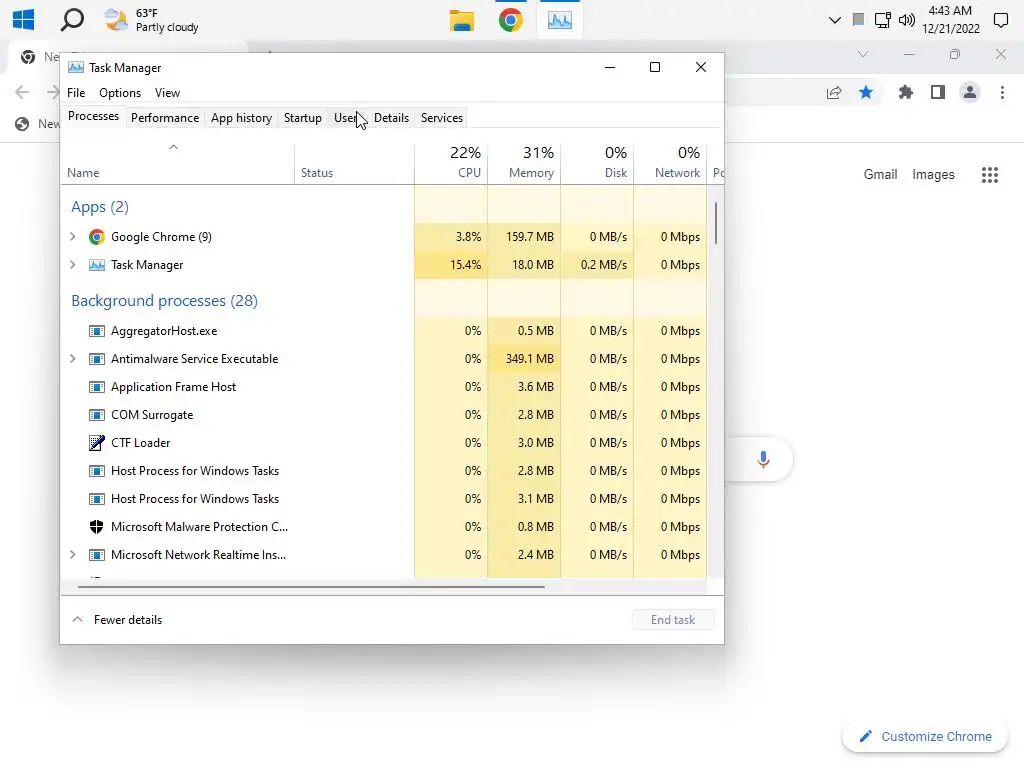Switch to the Users tab
The height and width of the screenshot is (768, 1024).
tap(347, 118)
